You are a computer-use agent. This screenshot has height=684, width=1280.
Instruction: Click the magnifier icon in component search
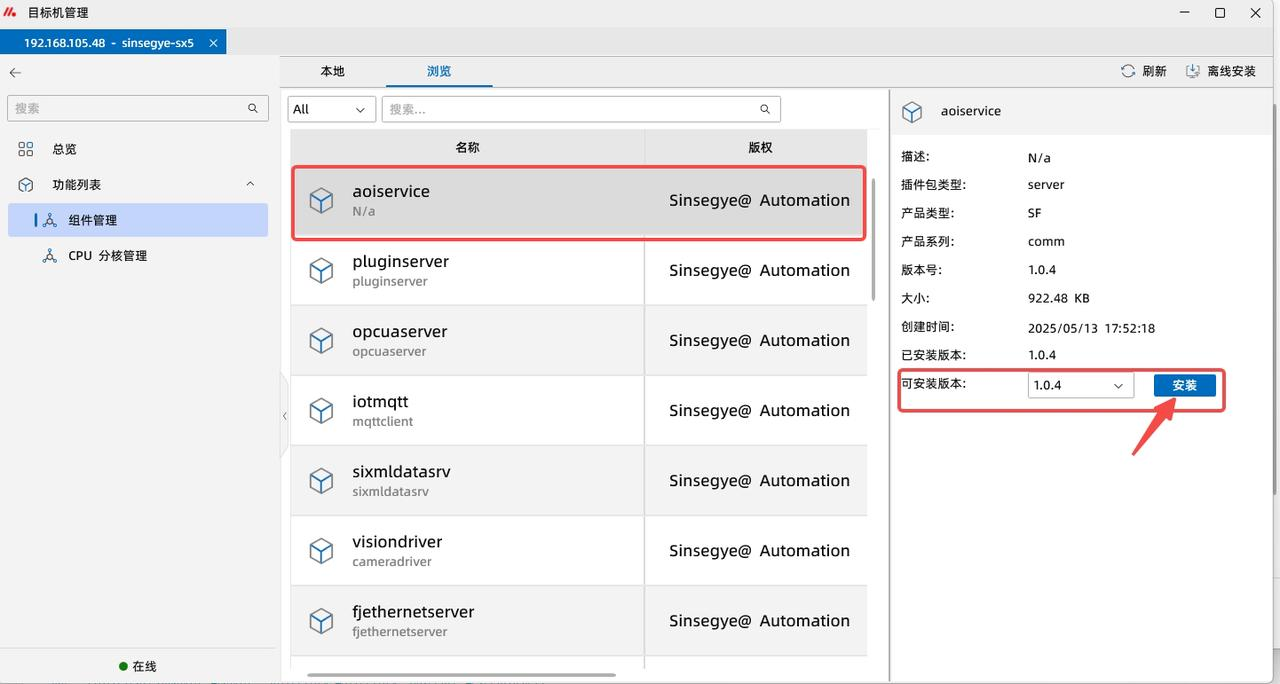(x=765, y=109)
